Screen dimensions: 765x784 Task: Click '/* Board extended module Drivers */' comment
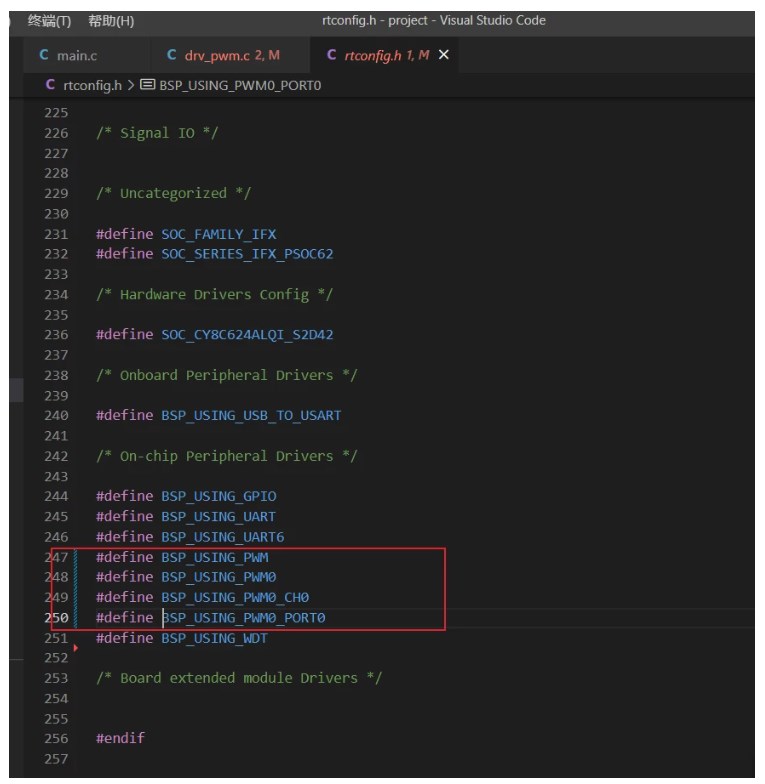[x=239, y=678]
